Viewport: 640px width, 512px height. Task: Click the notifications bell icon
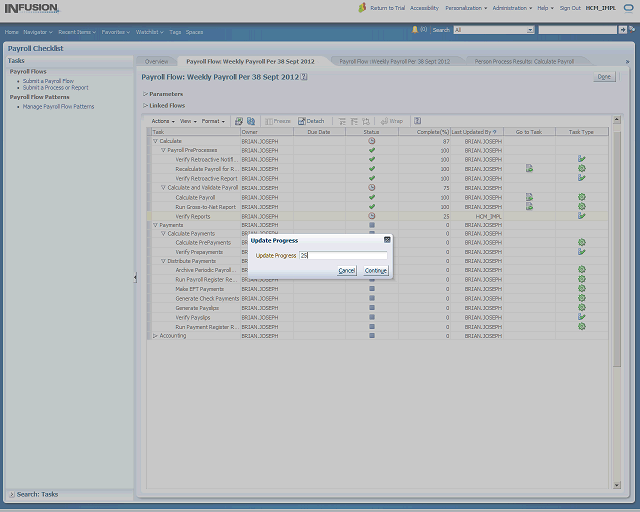pos(415,30)
